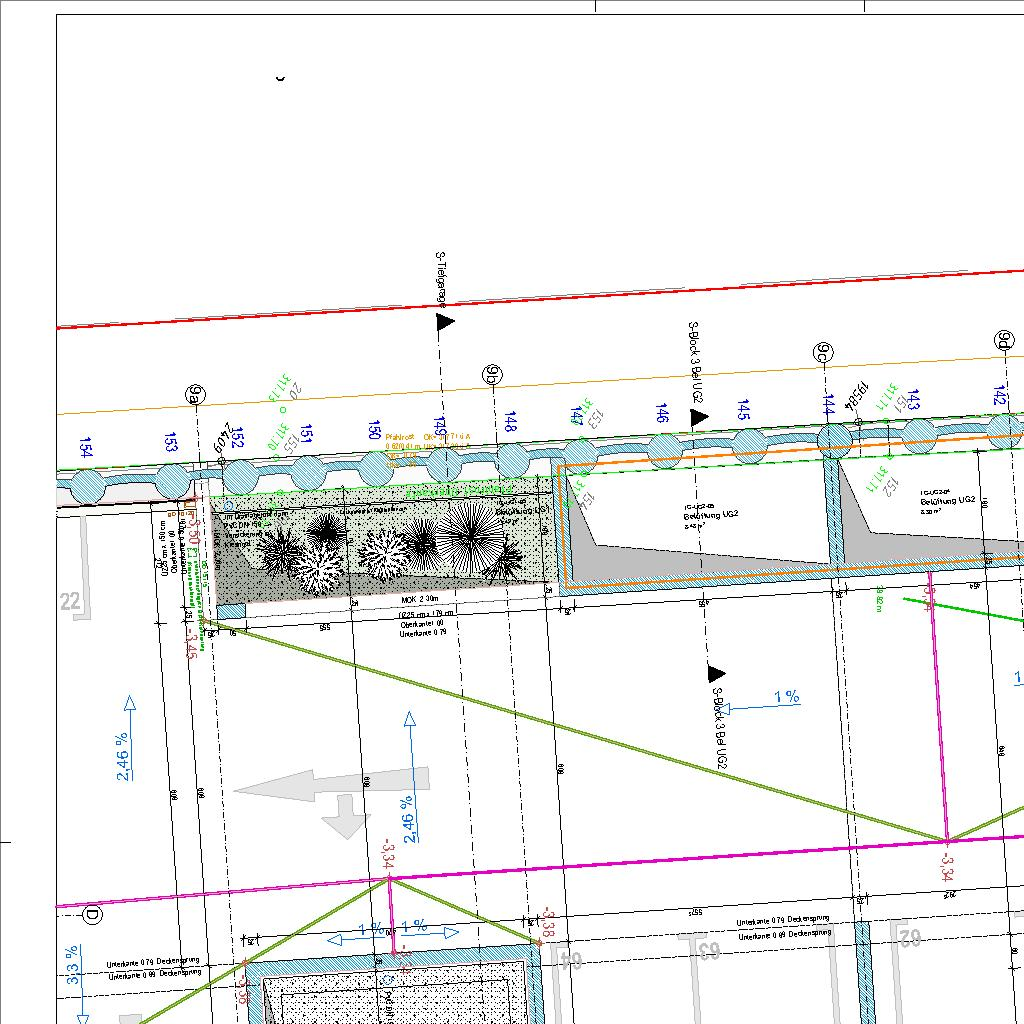Select the grid axis bubble 9b
The height and width of the screenshot is (1024, 1024).
click(492, 375)
